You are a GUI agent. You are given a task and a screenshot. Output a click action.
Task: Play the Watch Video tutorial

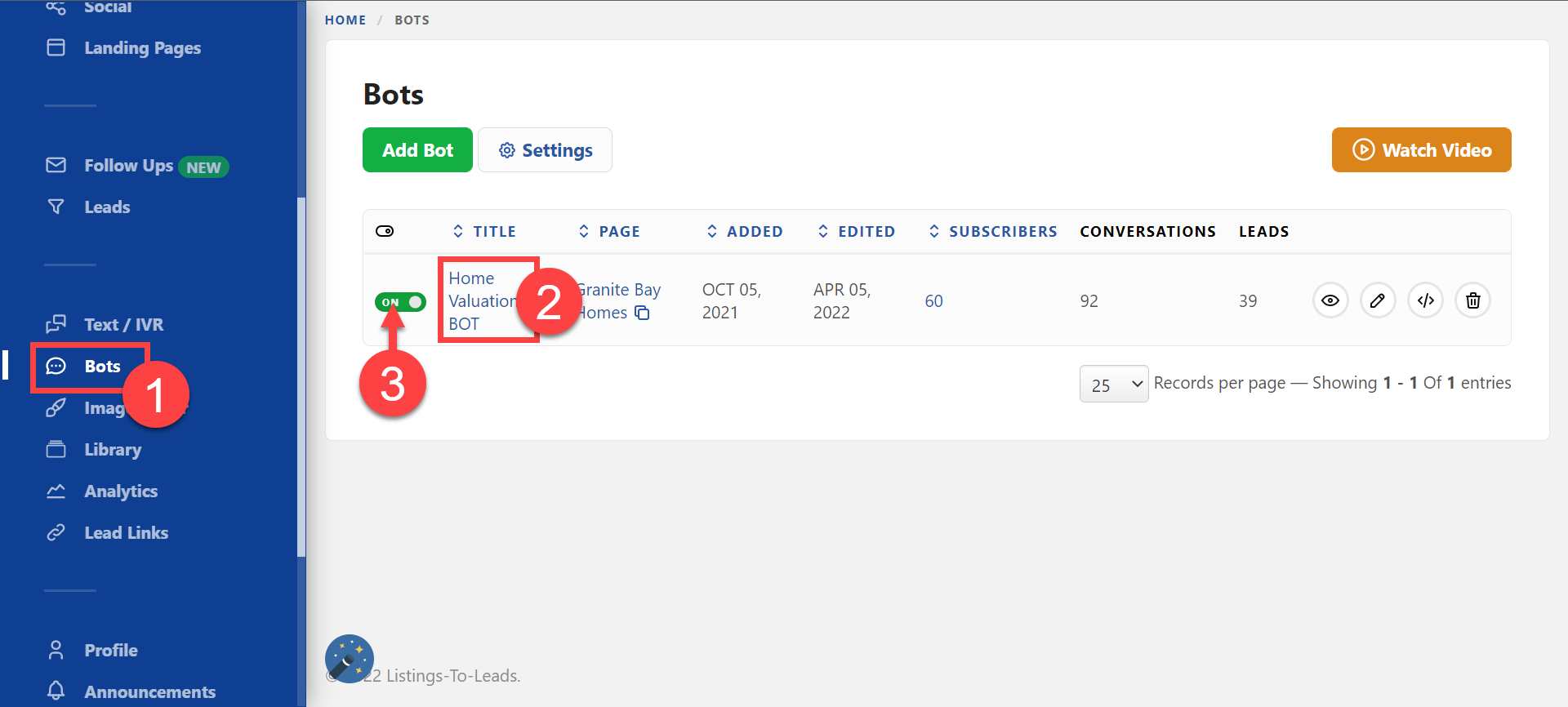click(1421, 150)
